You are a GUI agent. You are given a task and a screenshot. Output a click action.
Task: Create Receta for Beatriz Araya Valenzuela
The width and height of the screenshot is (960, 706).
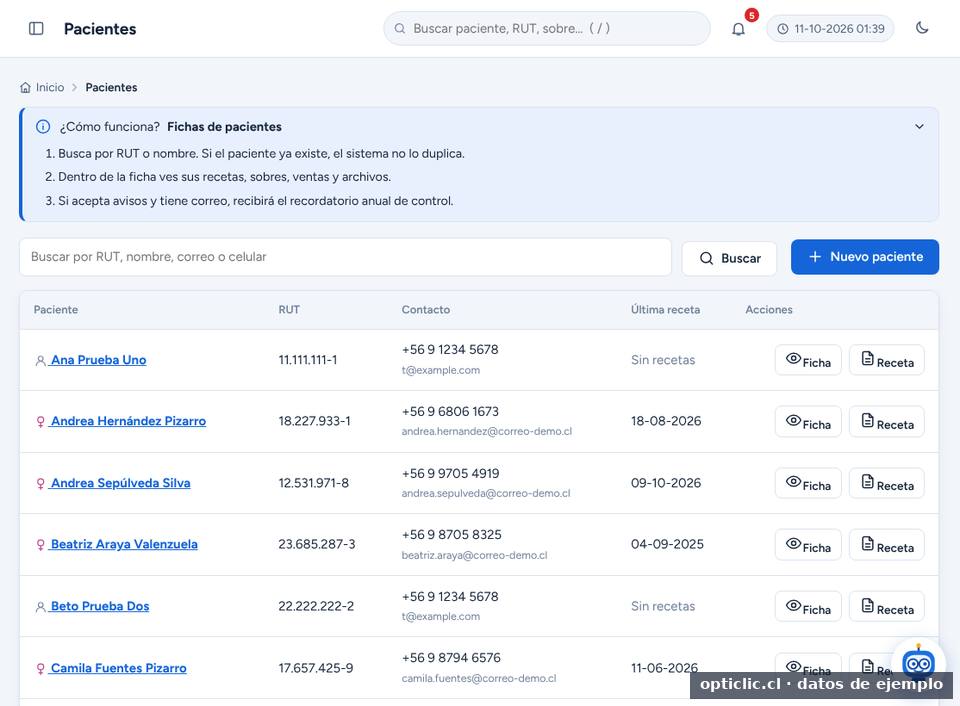[x=887, y=545]
